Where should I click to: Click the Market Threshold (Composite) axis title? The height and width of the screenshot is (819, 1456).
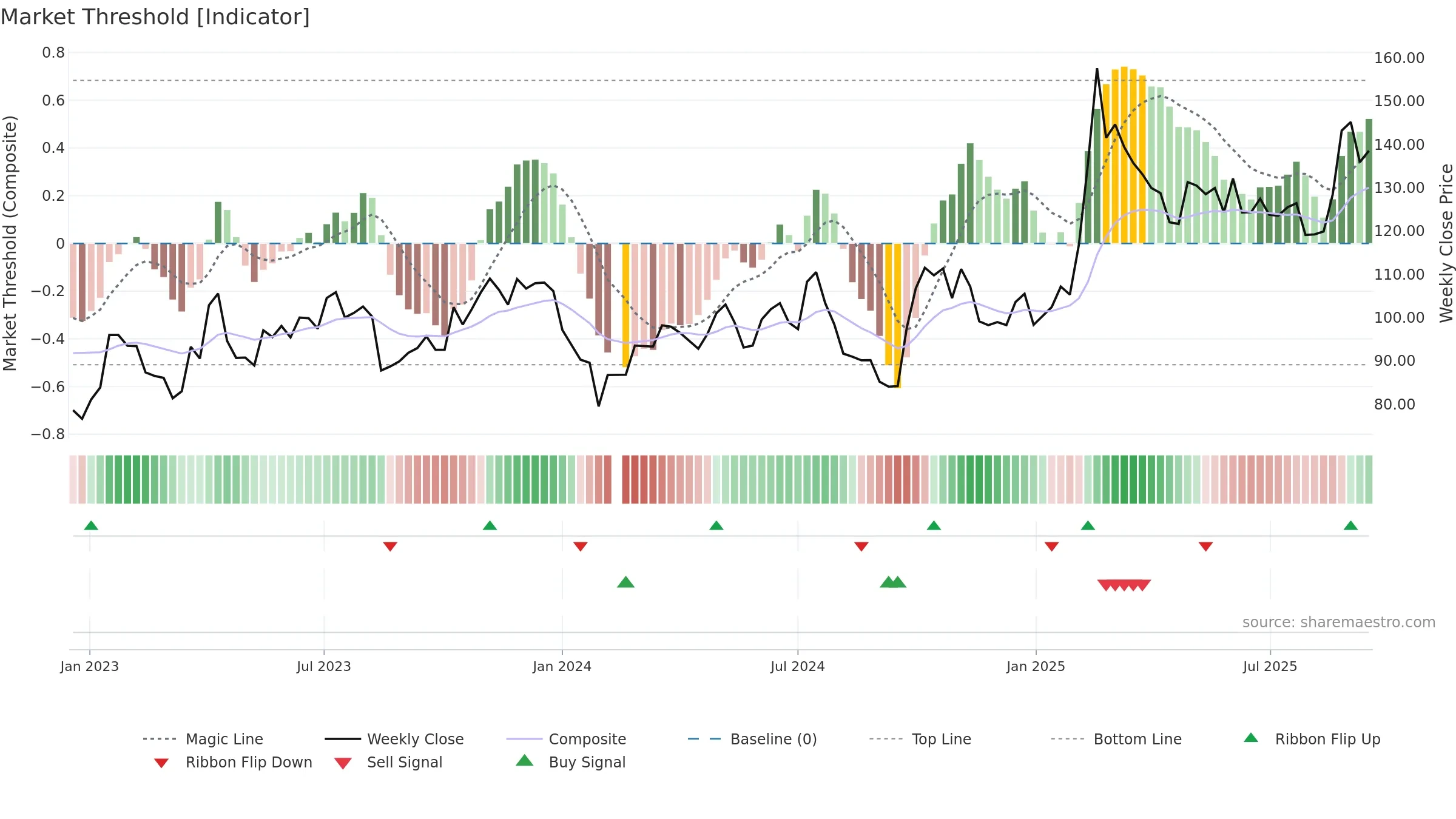(9, 243)
